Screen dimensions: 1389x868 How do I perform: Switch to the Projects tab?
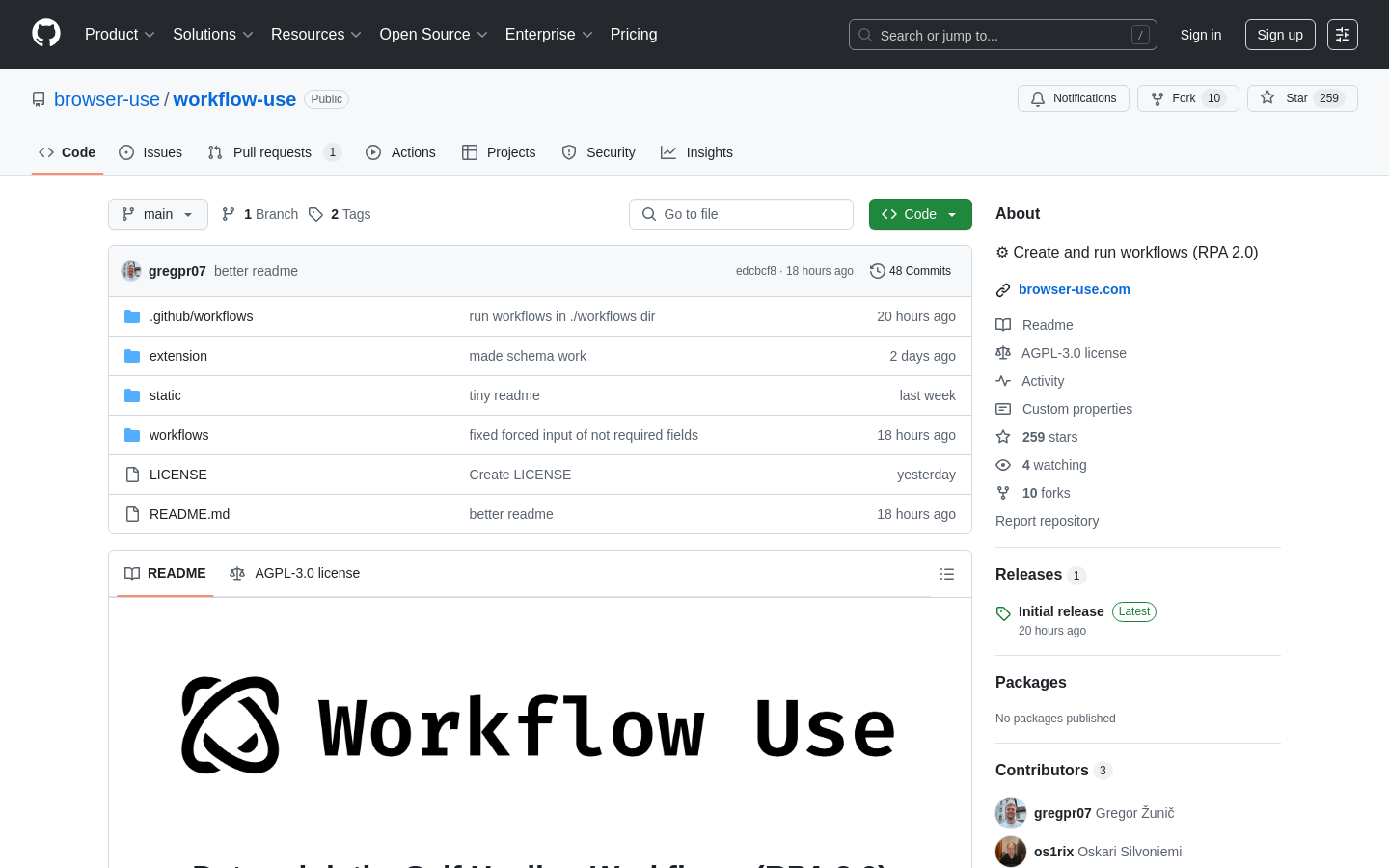(499, 152)
